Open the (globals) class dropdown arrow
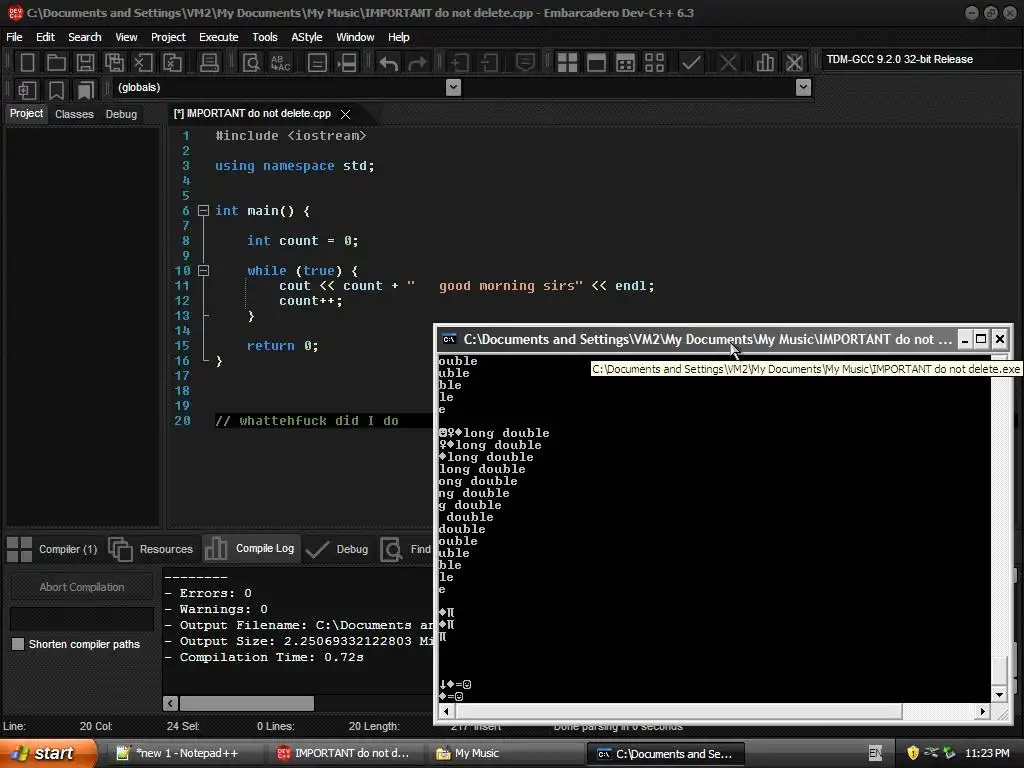The image size is (1024, 768). (x=453, y=88)
